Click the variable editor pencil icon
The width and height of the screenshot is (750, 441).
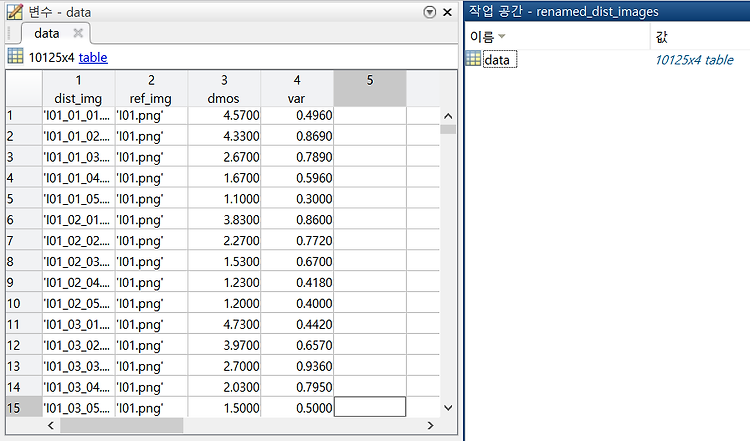pos(14,11)
